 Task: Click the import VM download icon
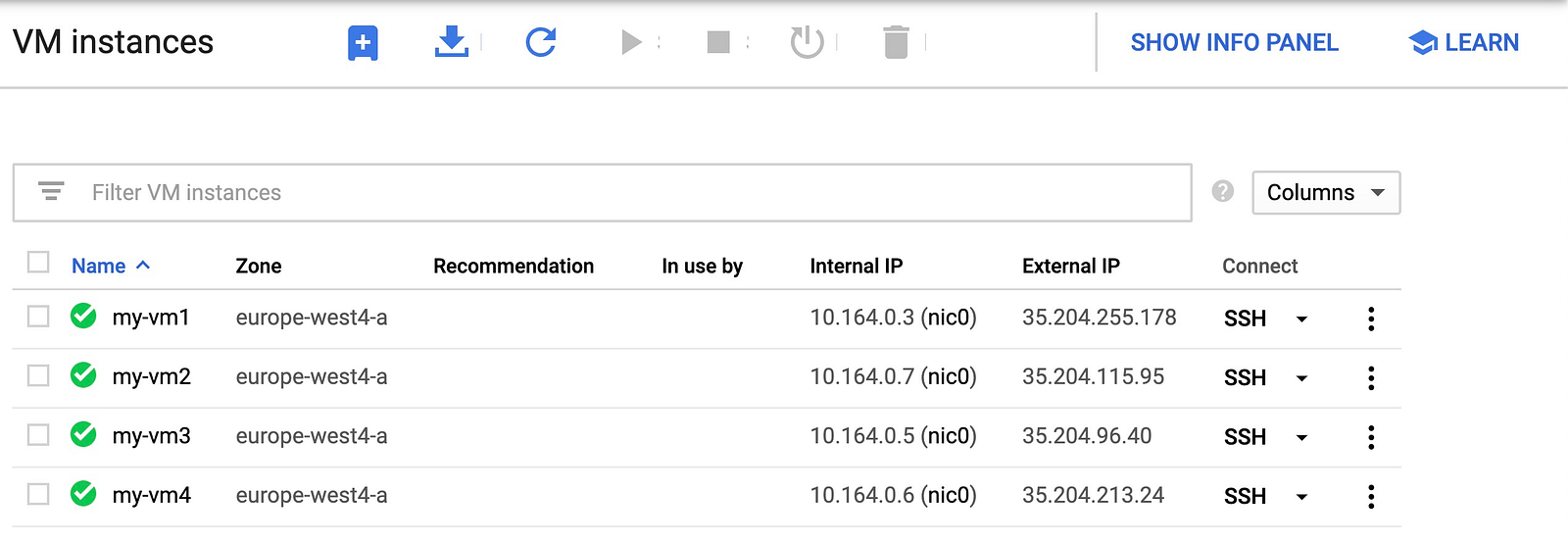tap(452, 42)
